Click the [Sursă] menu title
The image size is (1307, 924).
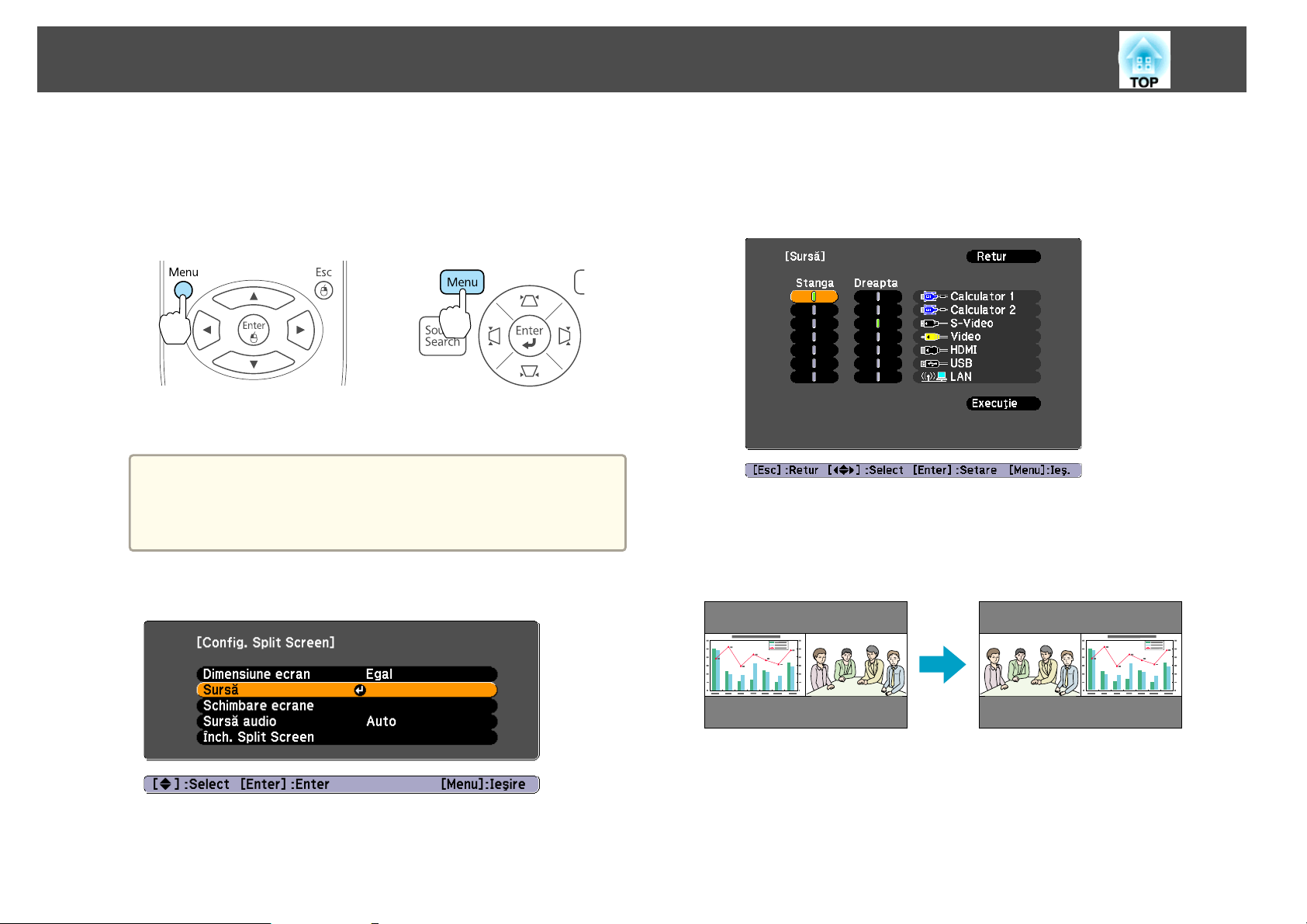coord(805,256)
